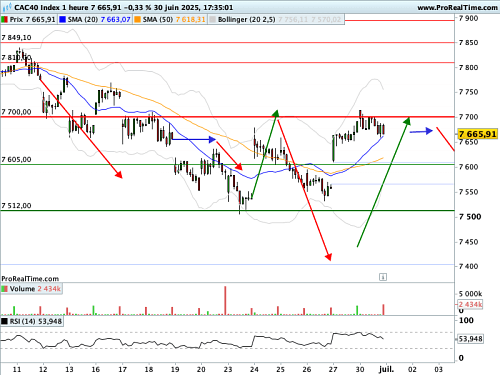Click date 20 on the time axis
500x375 pixels.
click(201, 369)
